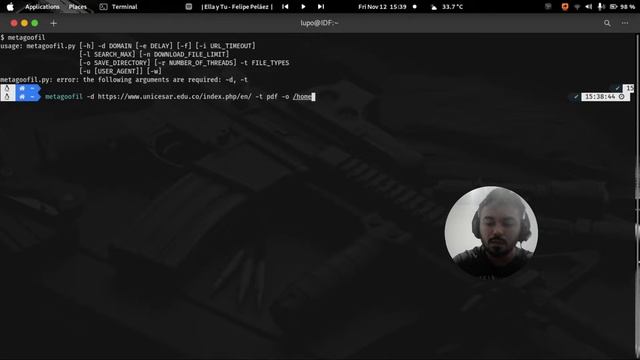Play the current track
640x360 pixels.
303,7
